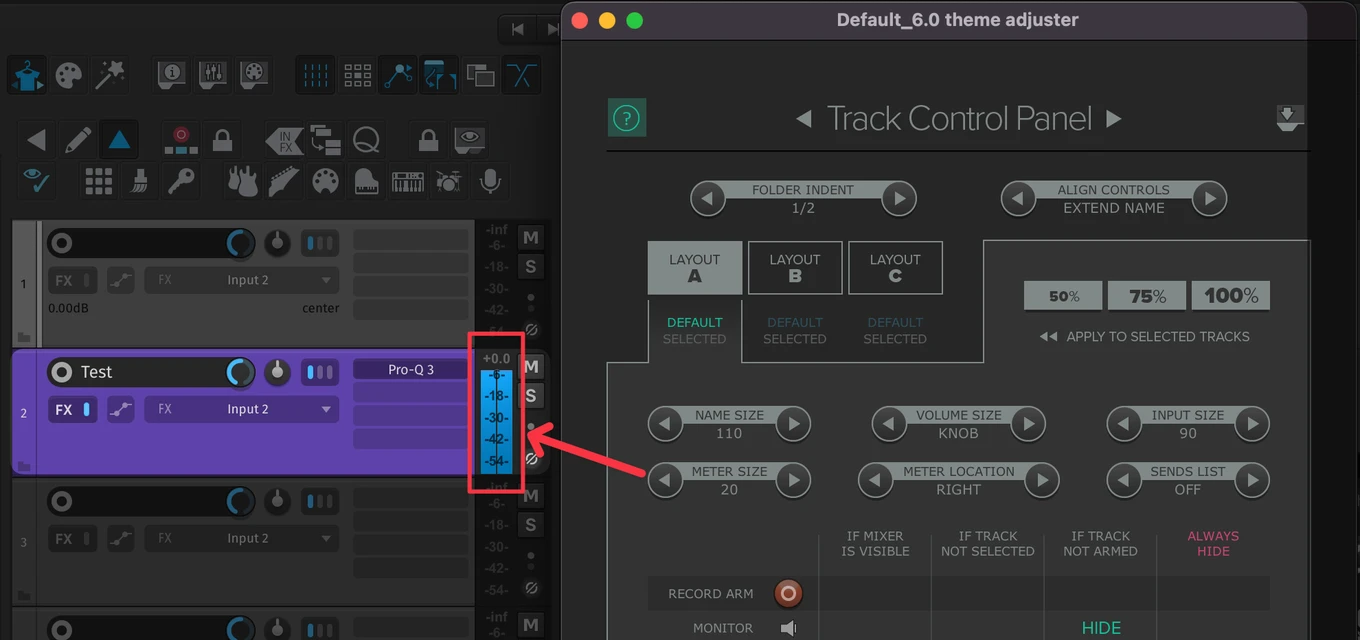Open Input 2 dropdown on Test track

[240, 409]
